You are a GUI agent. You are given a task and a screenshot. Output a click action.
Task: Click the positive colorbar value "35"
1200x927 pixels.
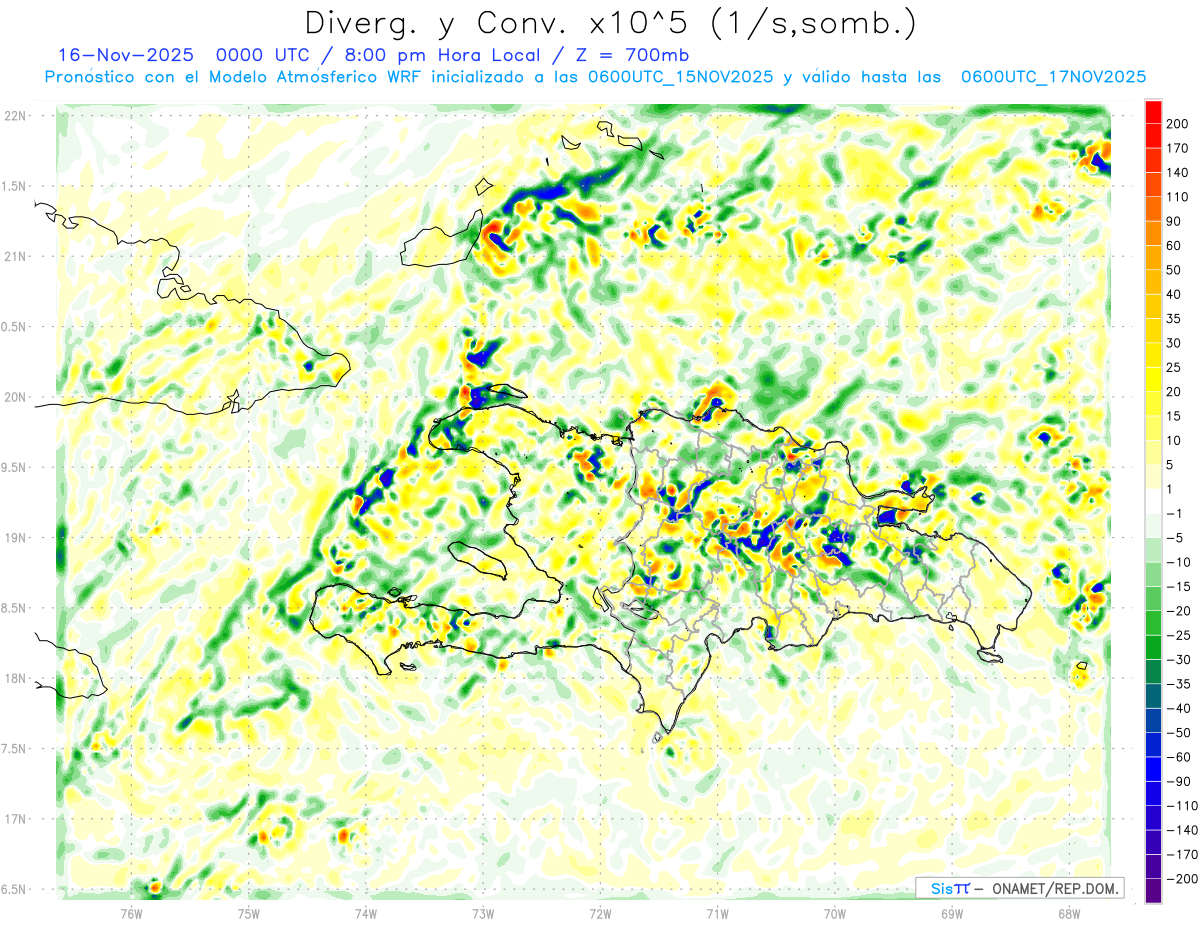[1174, 319]
